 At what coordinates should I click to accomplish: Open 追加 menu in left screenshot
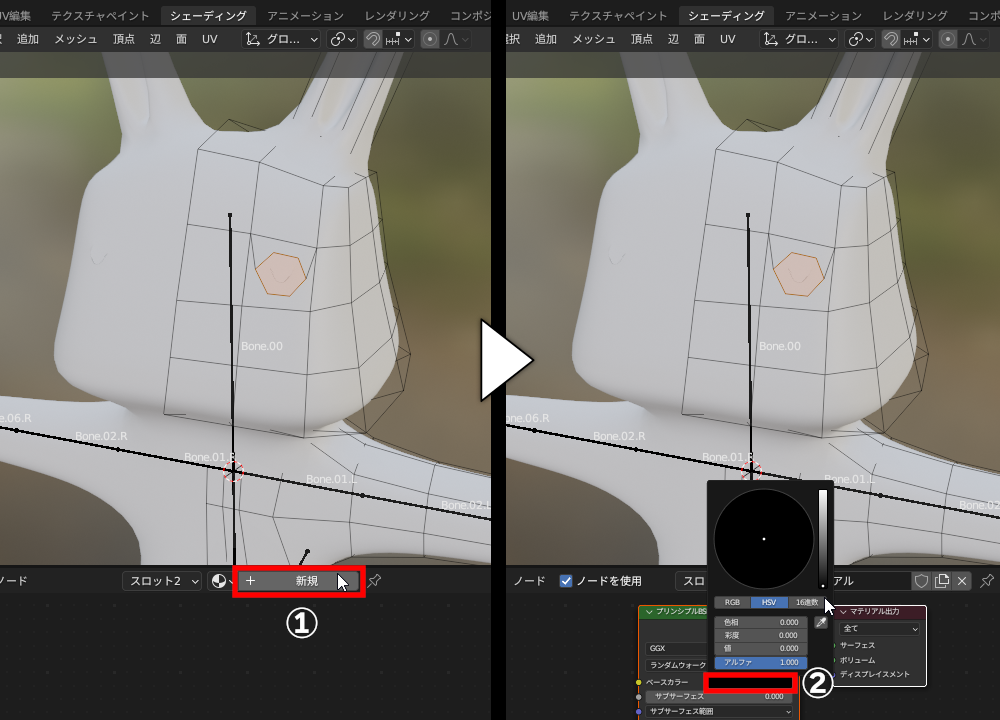click(x=27, y=40)
